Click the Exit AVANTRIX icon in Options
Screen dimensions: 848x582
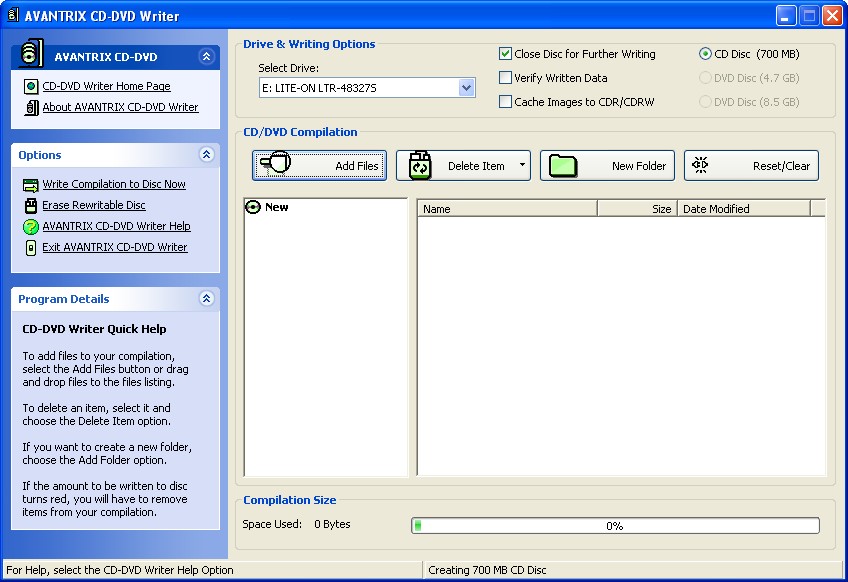(x=31, y=248)
